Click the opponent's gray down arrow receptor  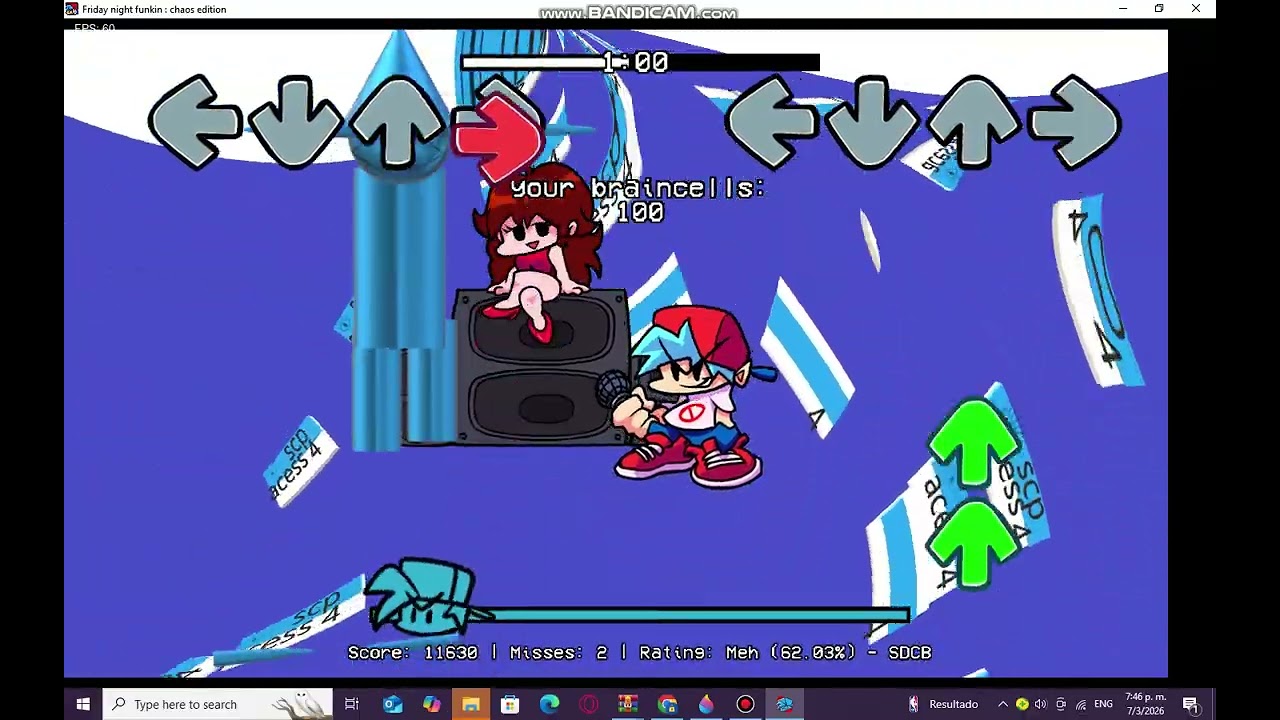coord(296,122)
